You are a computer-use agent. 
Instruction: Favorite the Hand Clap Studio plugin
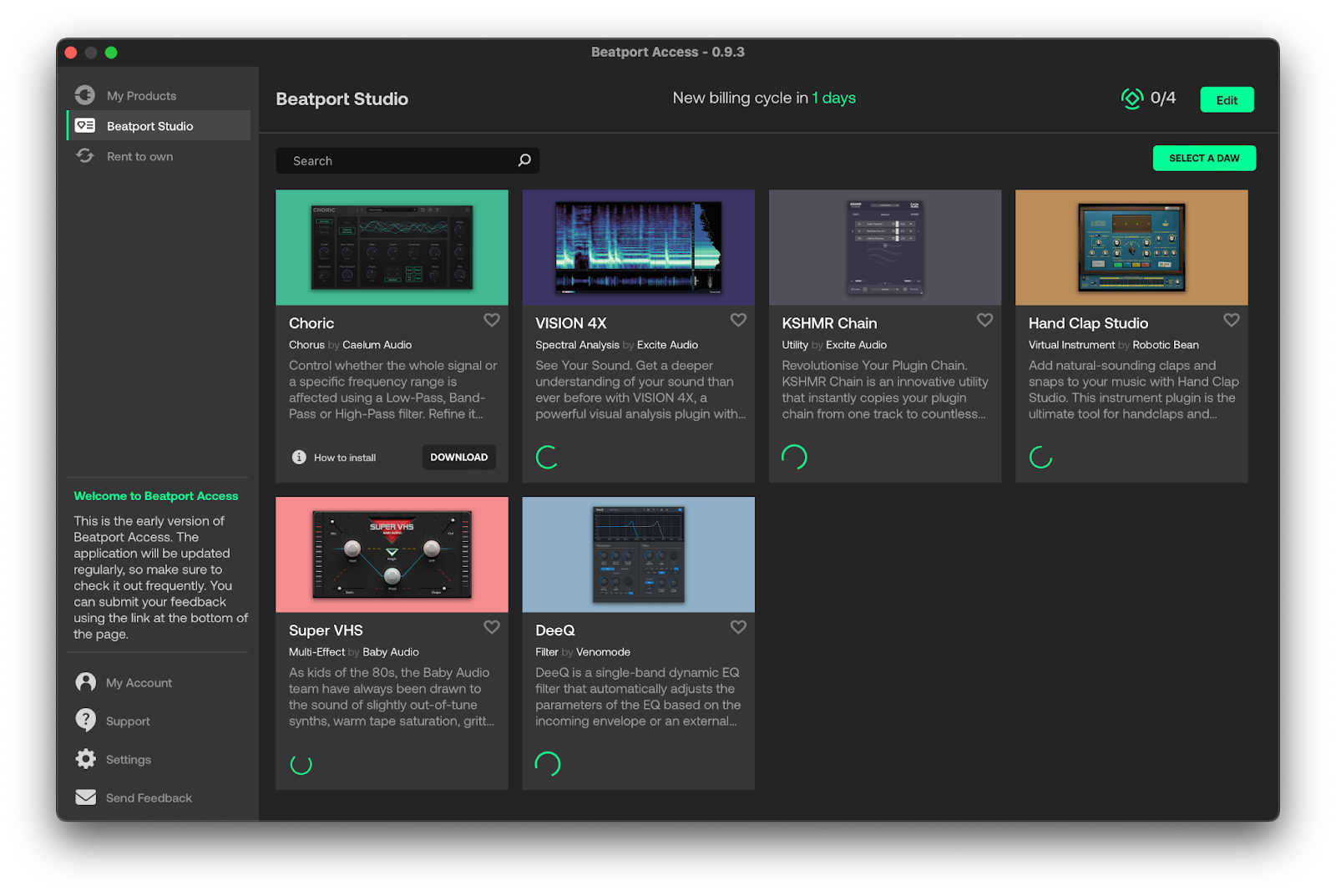tap(1232, 320)
